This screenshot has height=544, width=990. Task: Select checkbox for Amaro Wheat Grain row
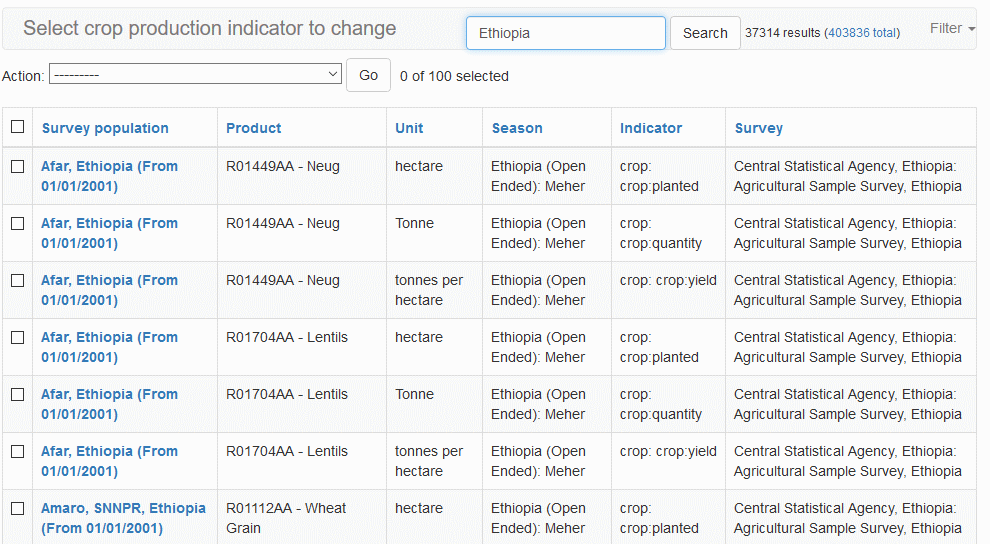pyautogui.click(x=17, y=509)
